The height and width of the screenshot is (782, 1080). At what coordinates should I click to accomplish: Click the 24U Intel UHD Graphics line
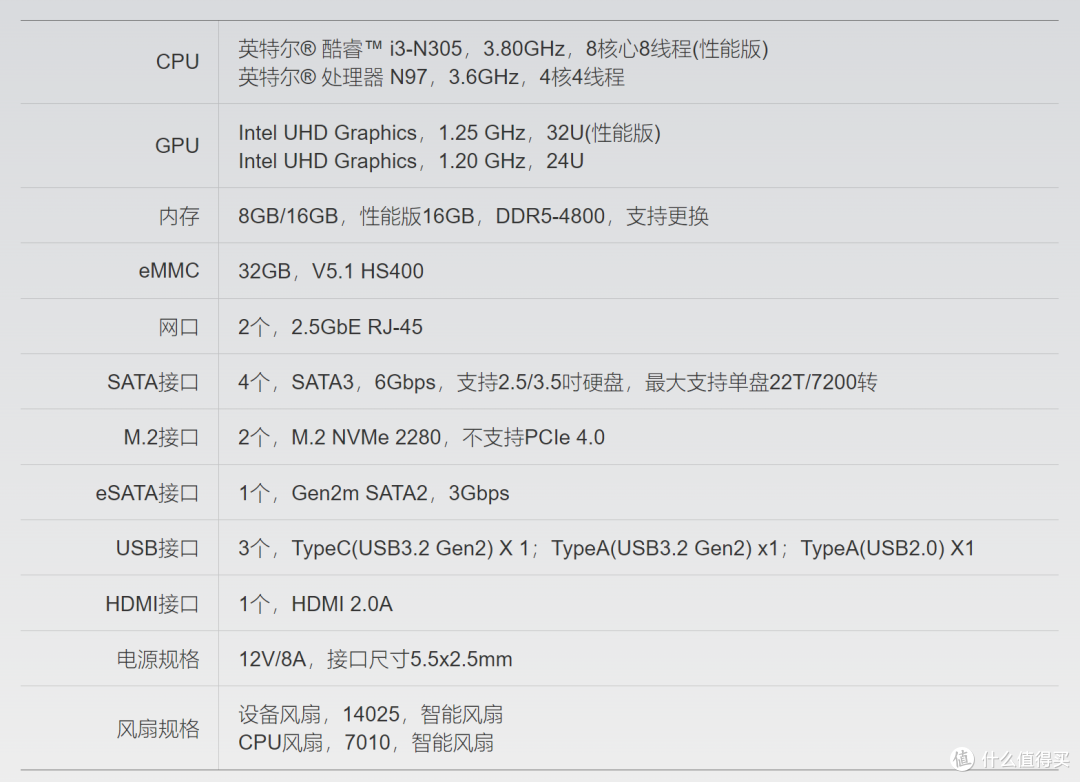click(411, 161)
